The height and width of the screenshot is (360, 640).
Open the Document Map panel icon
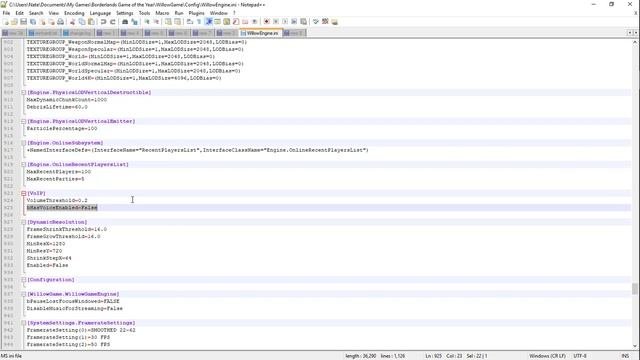pyautogui.click(x=227, y=22)
